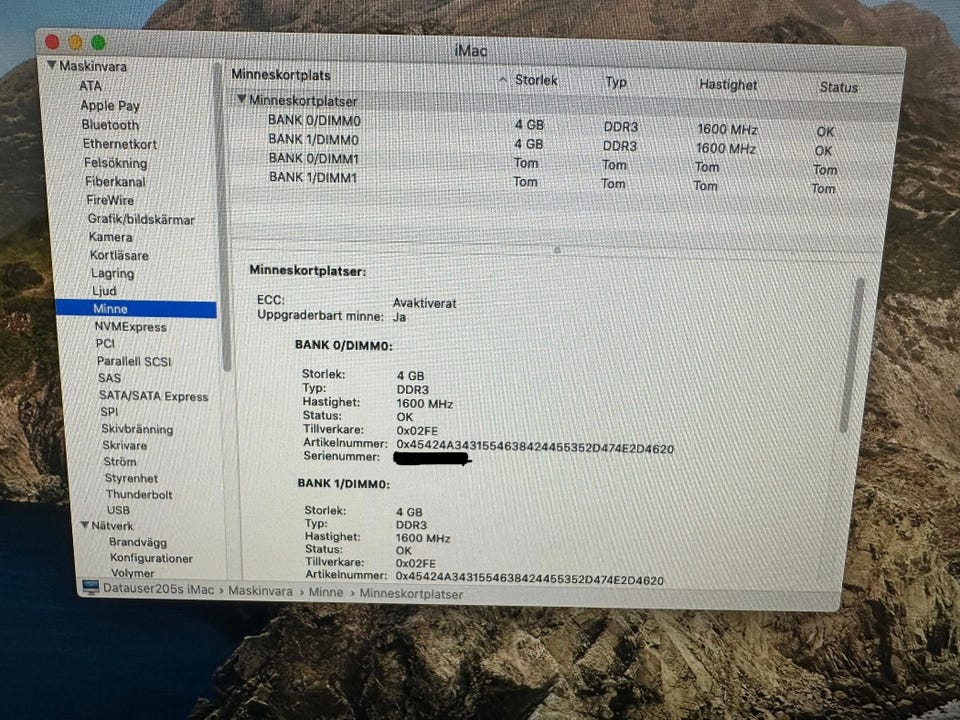Screen dimensions: 960x720
Task: Click the split-pane divider handle dot
Action: [557, 250]
